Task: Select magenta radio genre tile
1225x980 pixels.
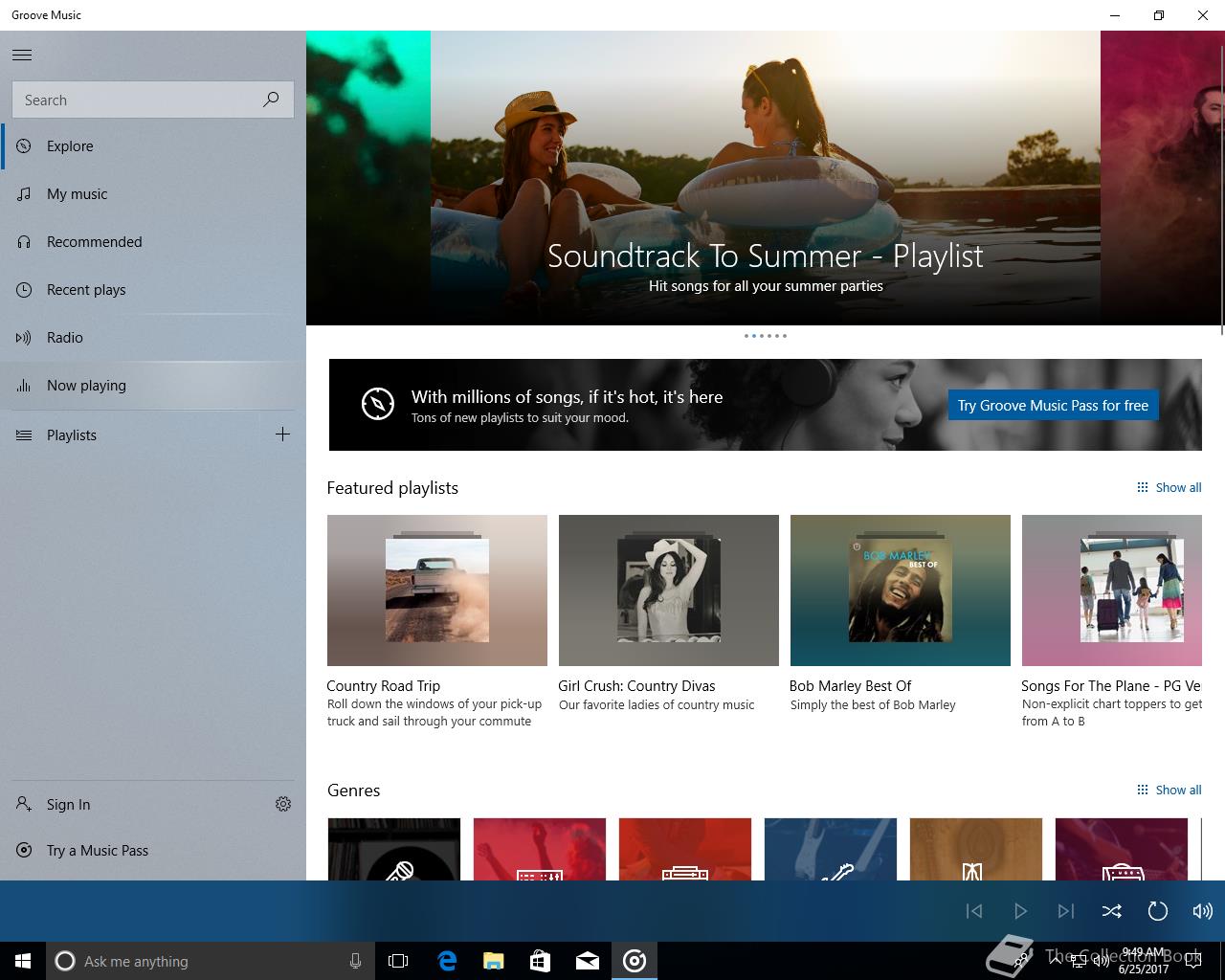Action: tap(1122, 850)
